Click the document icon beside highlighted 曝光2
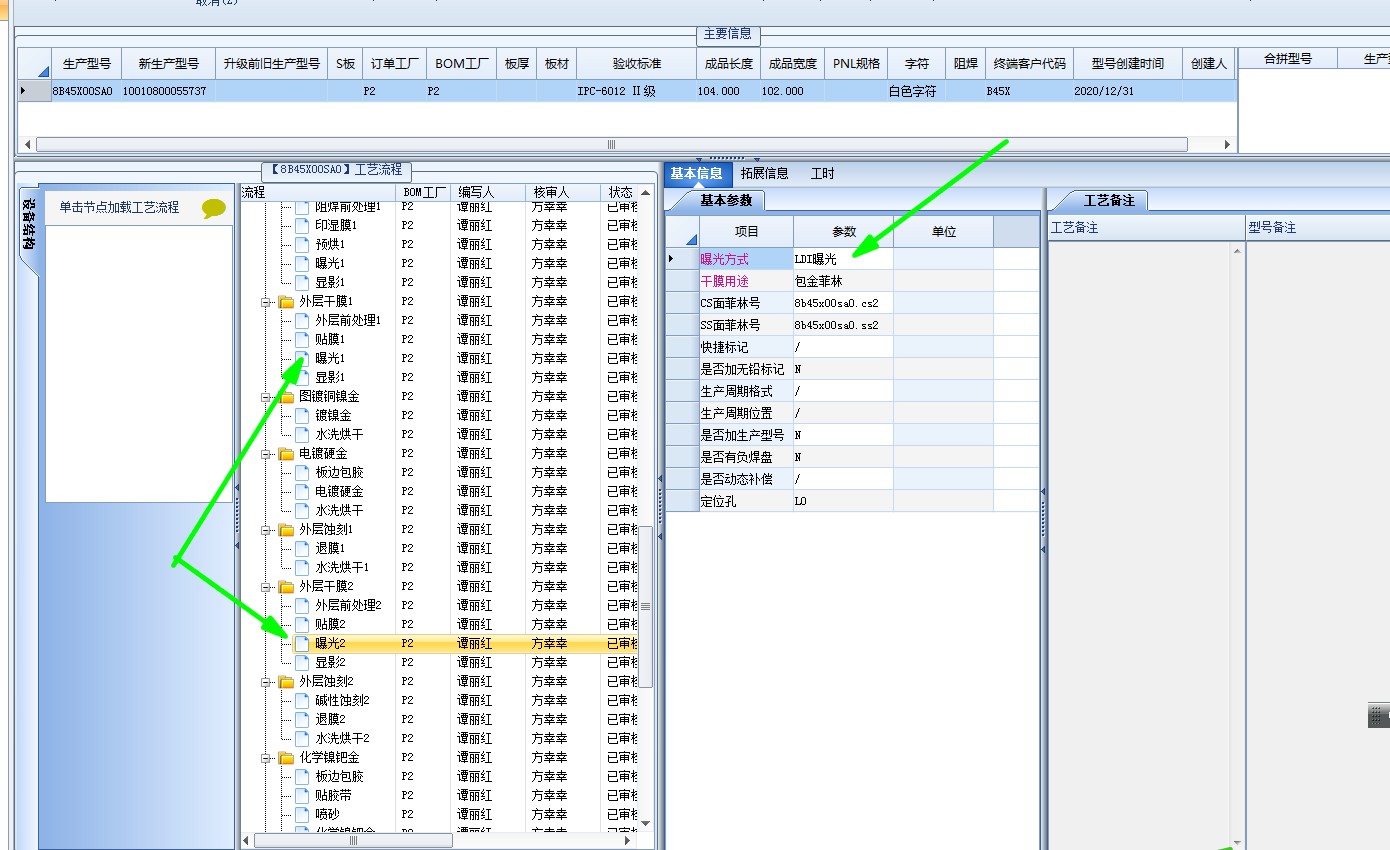This screenshot has height=850, width=1390. point(302,643)
